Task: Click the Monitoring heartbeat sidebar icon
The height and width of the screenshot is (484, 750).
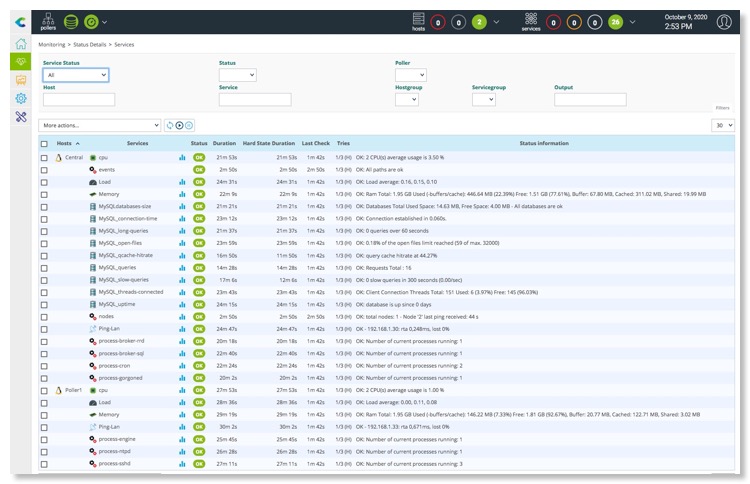Action: pos(20,62)
